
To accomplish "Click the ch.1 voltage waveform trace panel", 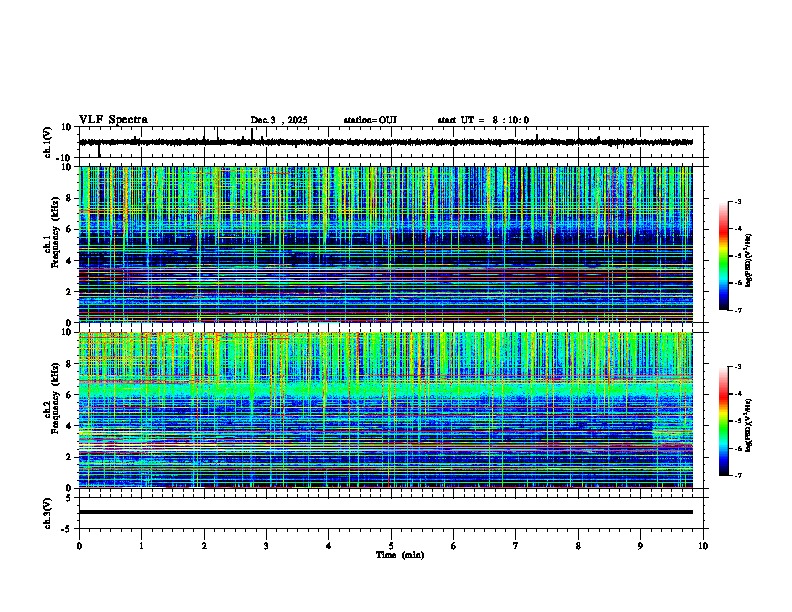I will coord(393,142).
